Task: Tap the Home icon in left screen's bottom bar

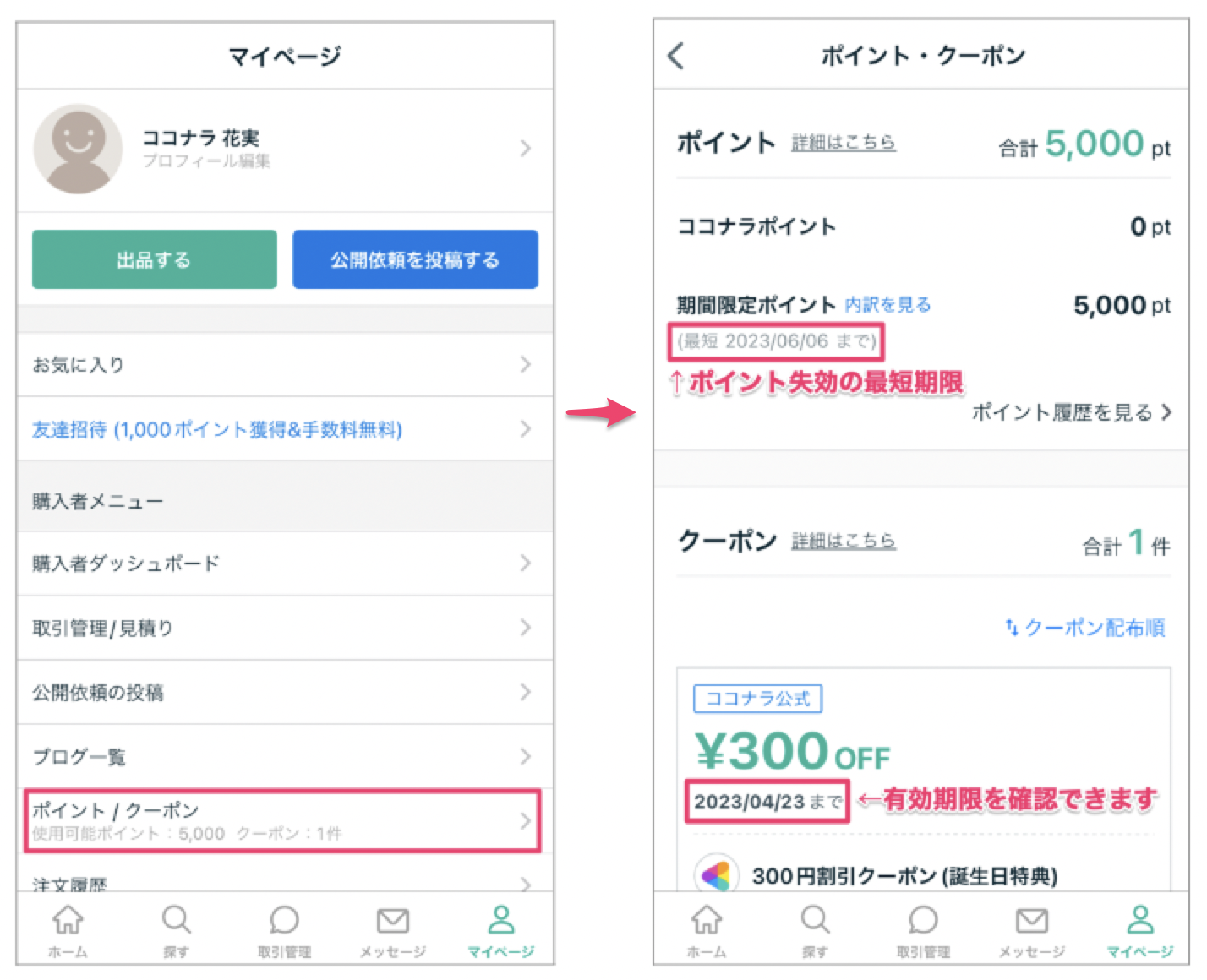Action: click(68, 921)
